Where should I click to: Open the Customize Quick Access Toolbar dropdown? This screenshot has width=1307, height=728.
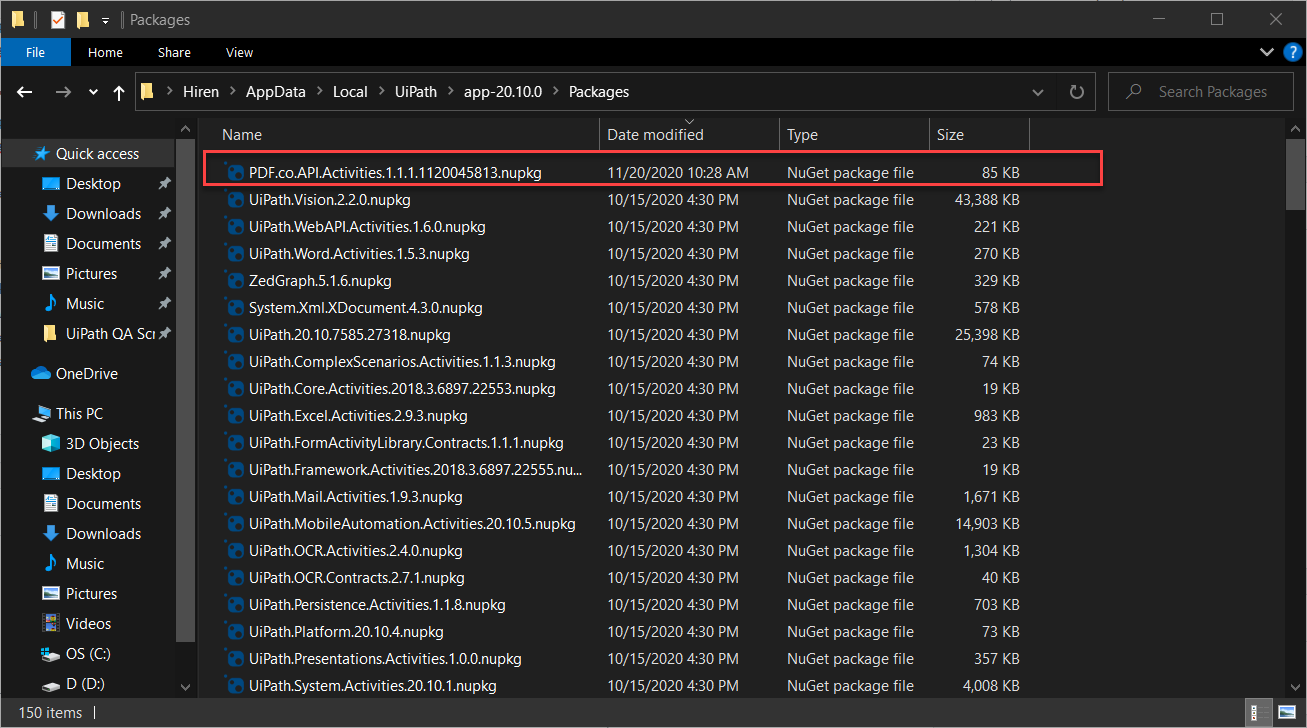coord(105,20)
